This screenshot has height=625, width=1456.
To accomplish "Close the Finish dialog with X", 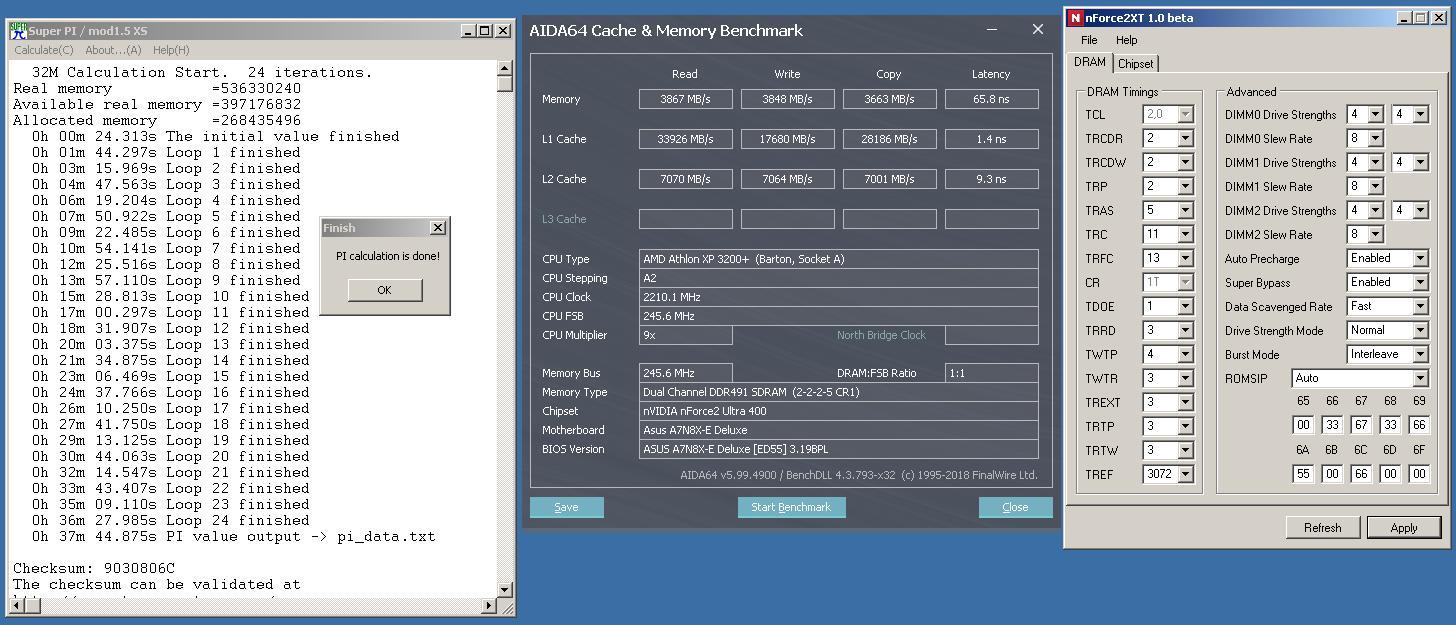I will click(x=437, y=228).
